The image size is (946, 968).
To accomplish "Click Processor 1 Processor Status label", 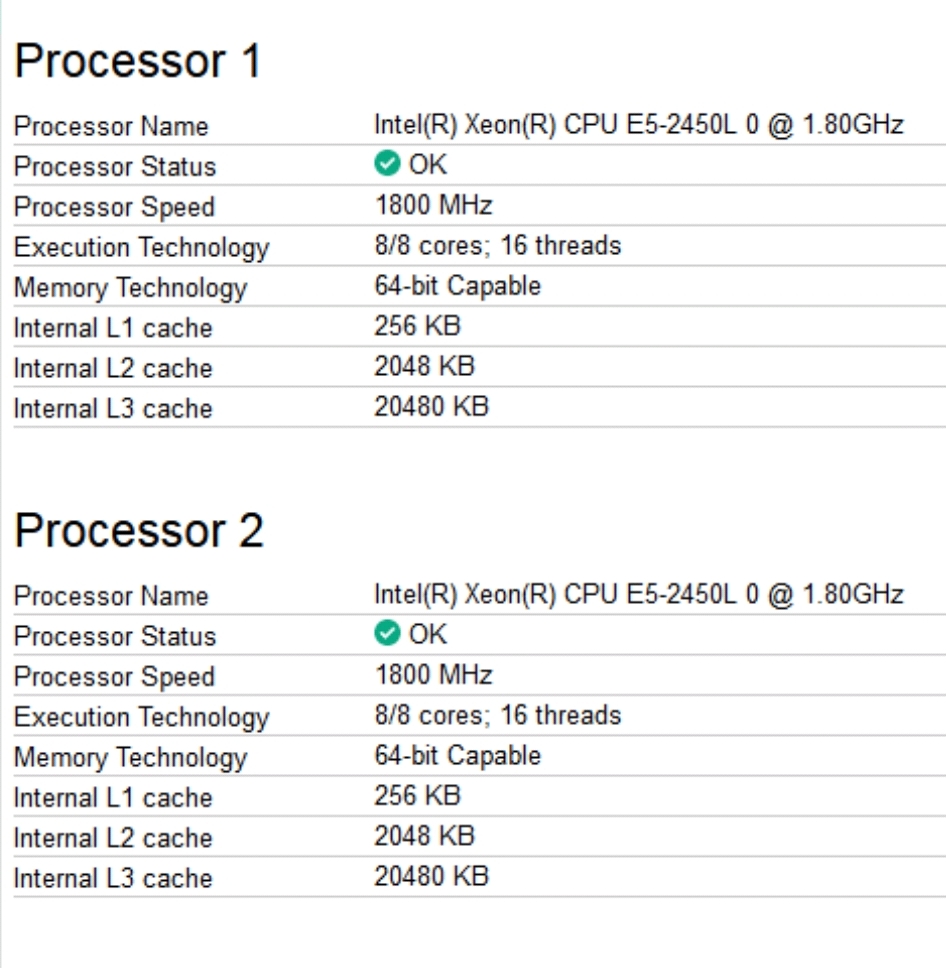I will (x=115, y=167).
